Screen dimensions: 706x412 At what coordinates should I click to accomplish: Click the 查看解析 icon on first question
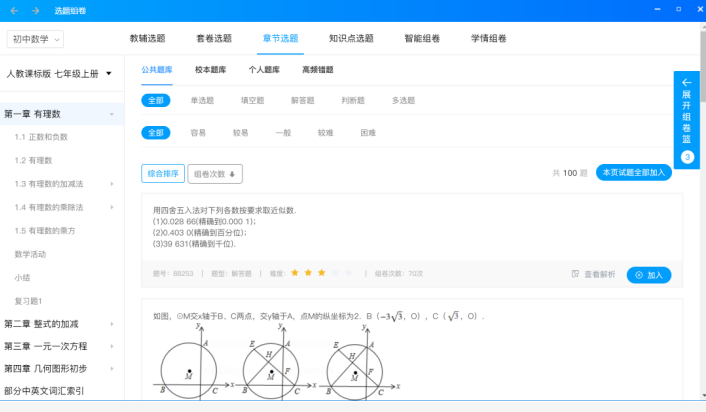coord(575,274)
